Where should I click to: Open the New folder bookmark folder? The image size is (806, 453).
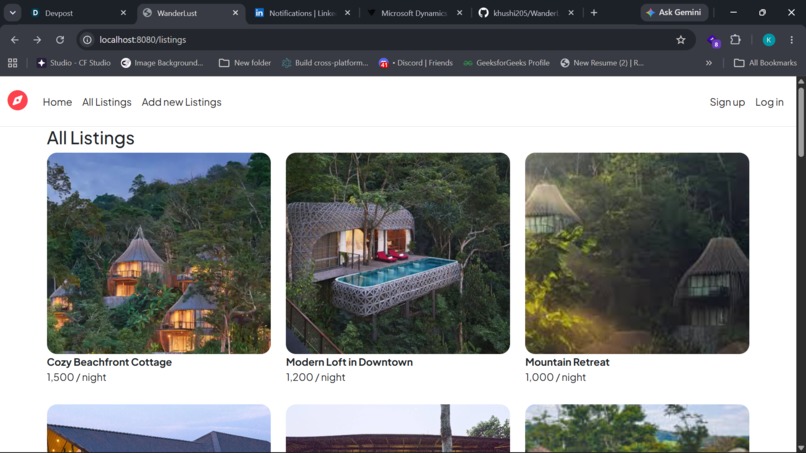[x=245, y=63]
